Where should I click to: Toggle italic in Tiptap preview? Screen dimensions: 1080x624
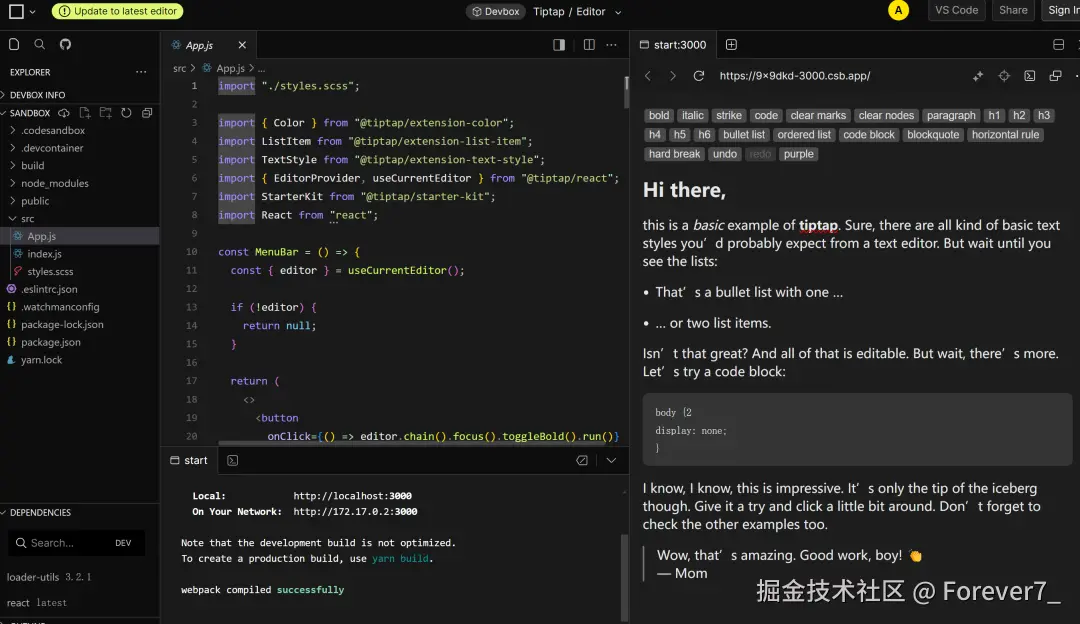[x=692, y=116]
